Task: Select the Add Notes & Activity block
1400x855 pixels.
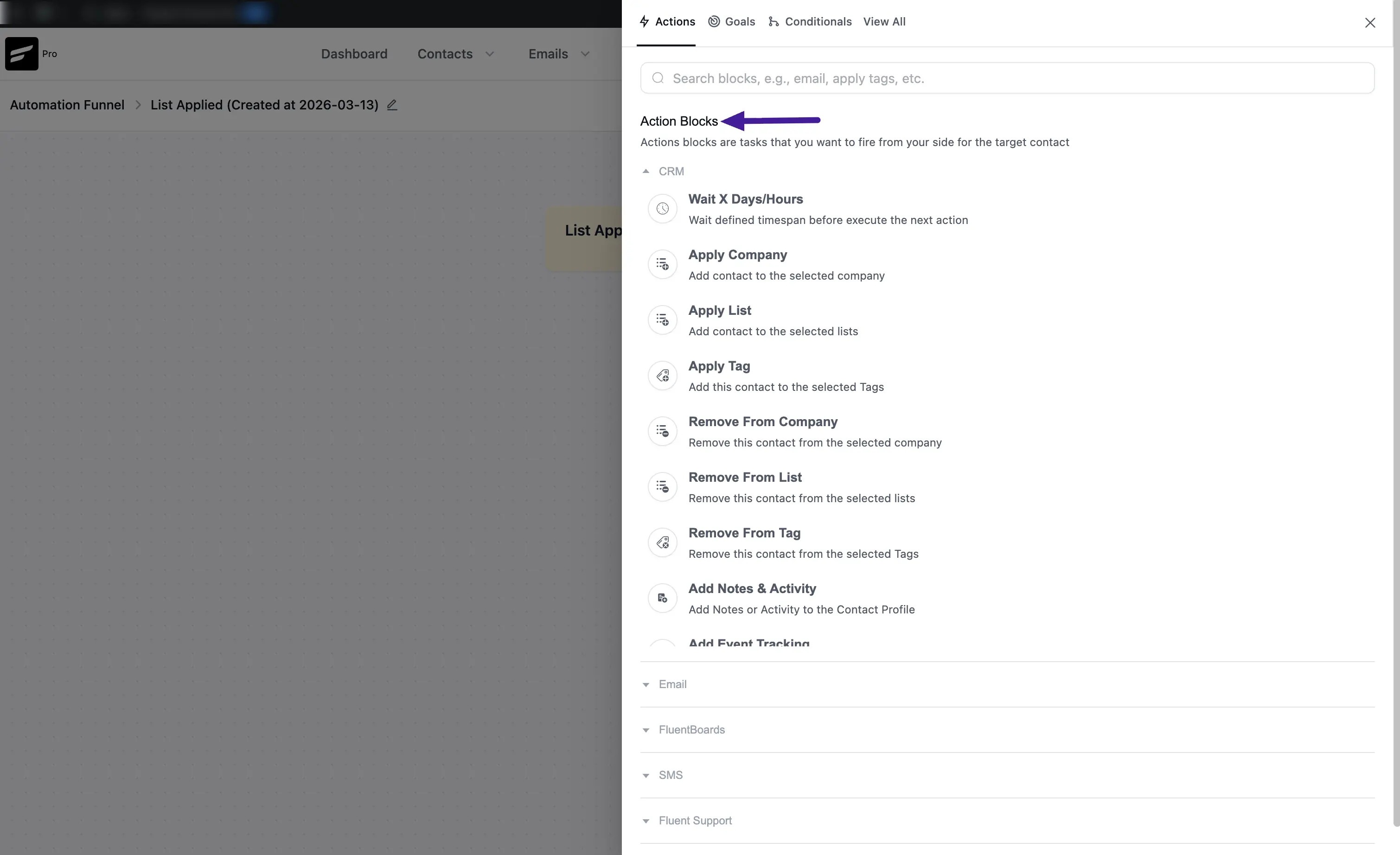Action: coord(1007,598)
